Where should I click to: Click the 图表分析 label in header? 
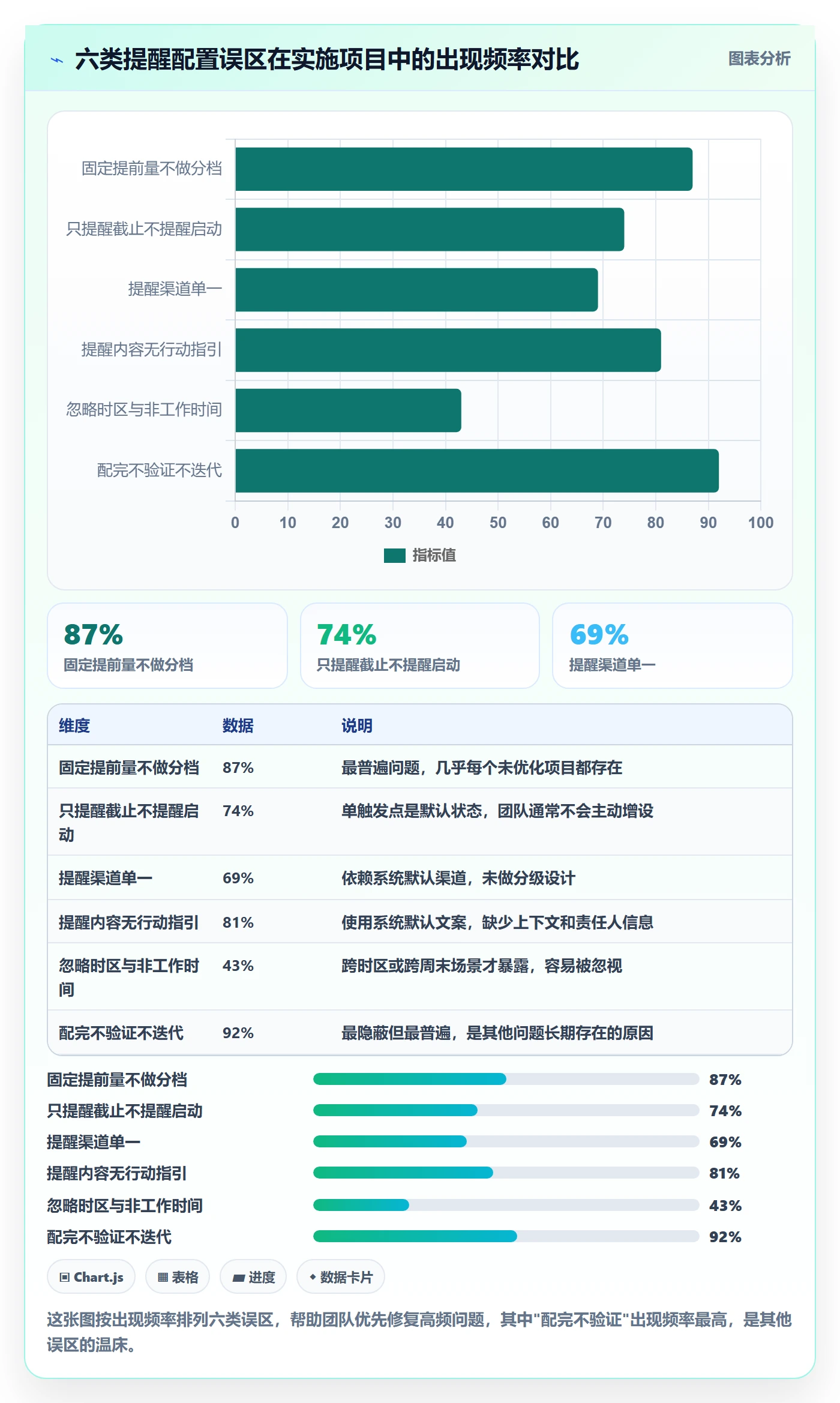click(759, 58)
